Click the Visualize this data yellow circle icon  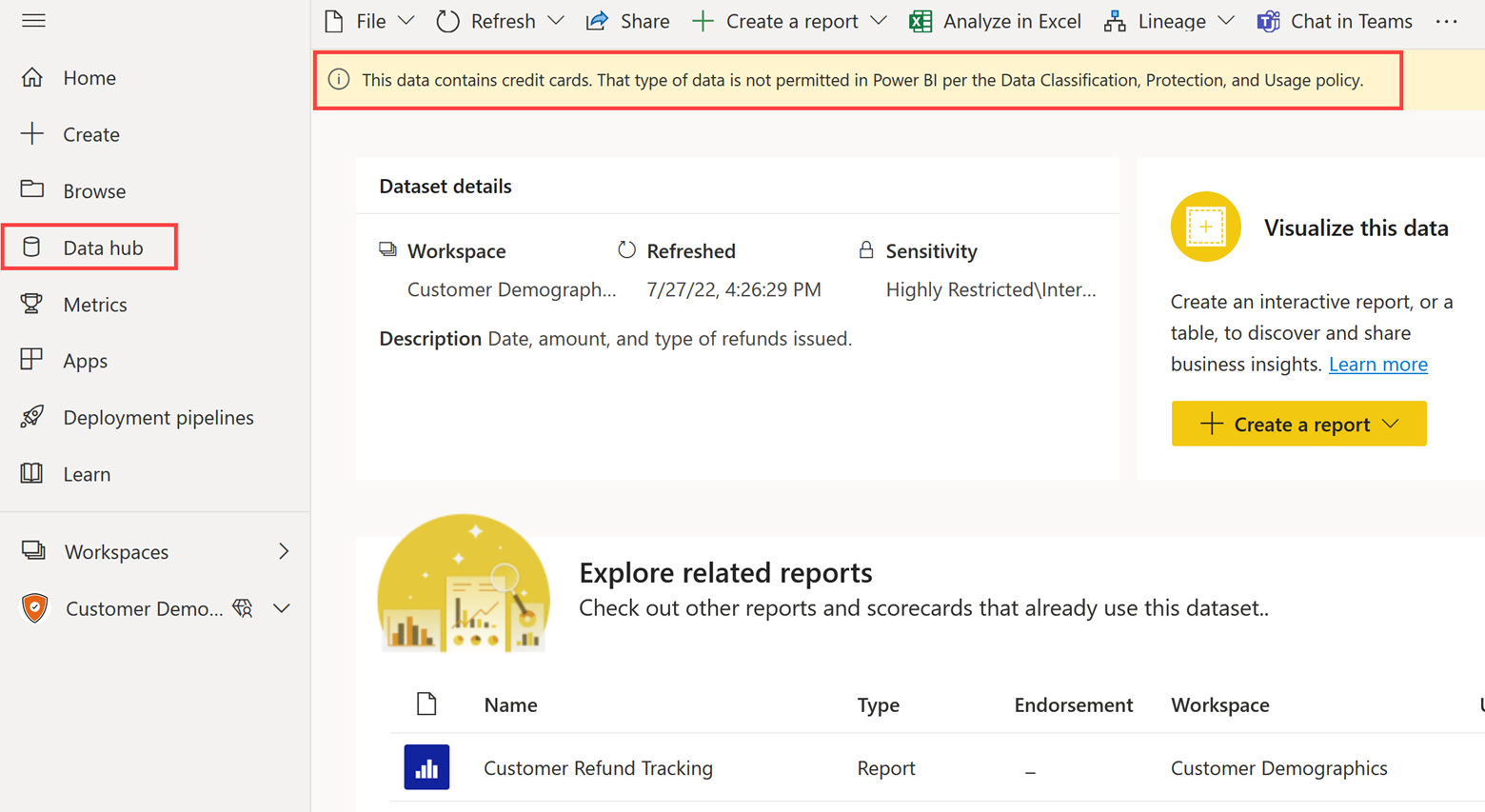point(1205,227)
